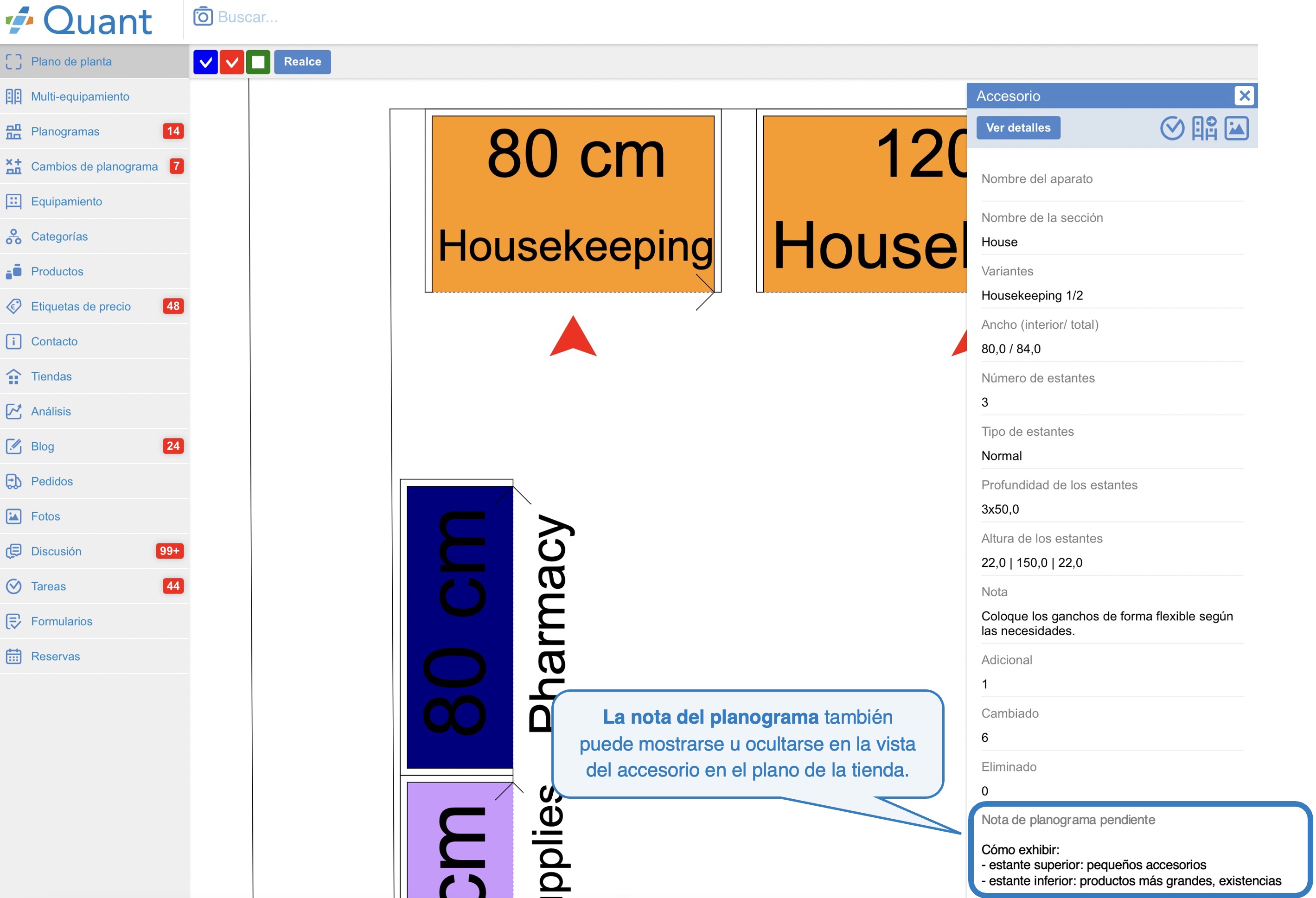
Task: Click the Blog label link
Action: tap(43, 446)
